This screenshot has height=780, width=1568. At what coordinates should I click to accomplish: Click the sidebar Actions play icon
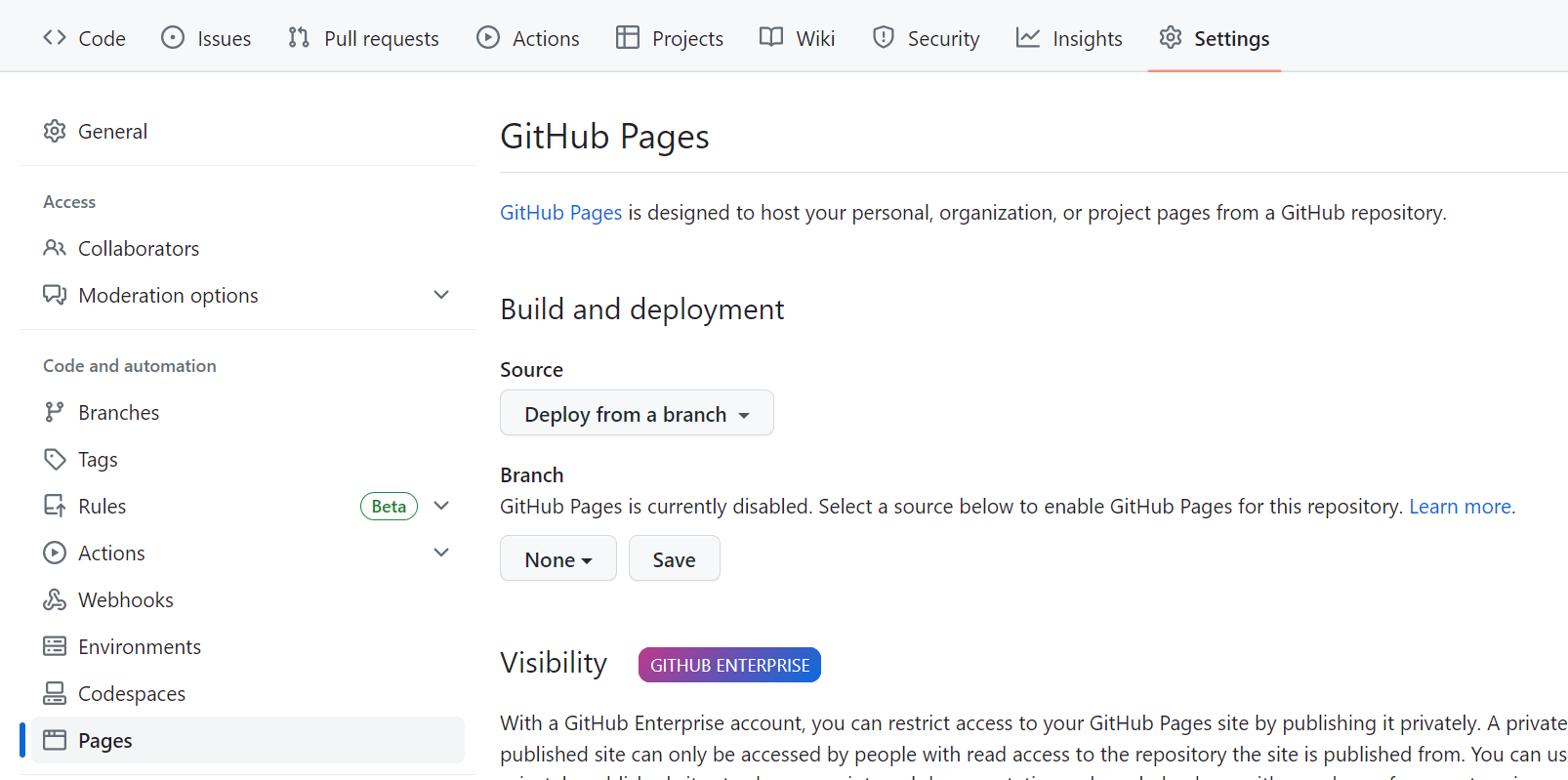55,553
